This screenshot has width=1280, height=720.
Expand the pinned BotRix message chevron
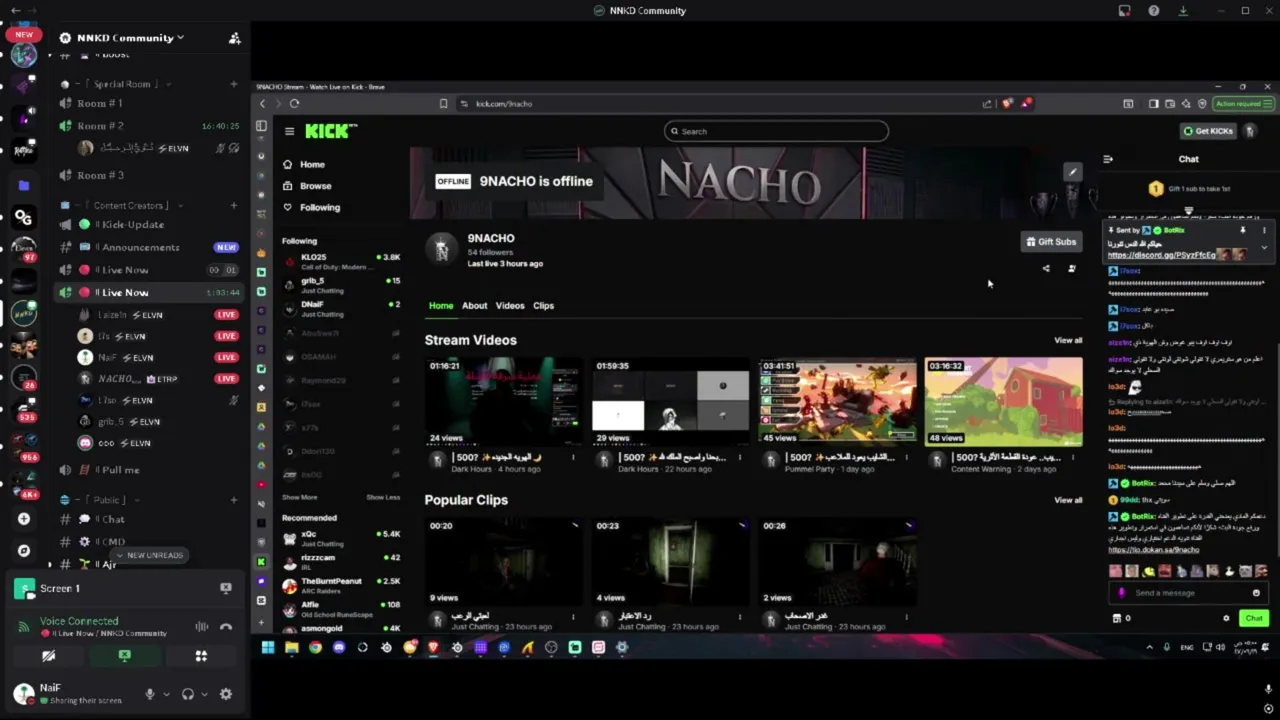click(x=1264, y=248)
